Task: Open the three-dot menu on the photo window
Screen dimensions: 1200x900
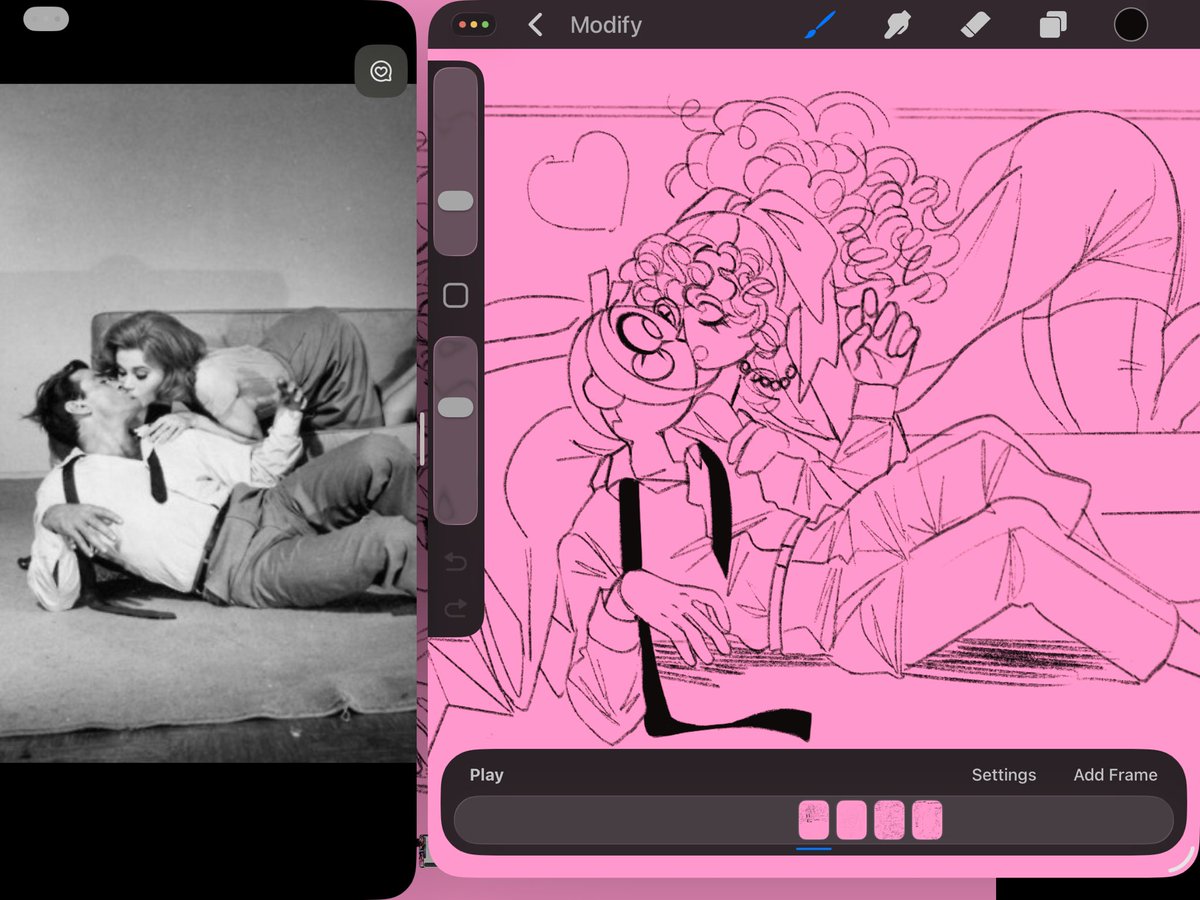Action: click(46, 17)
